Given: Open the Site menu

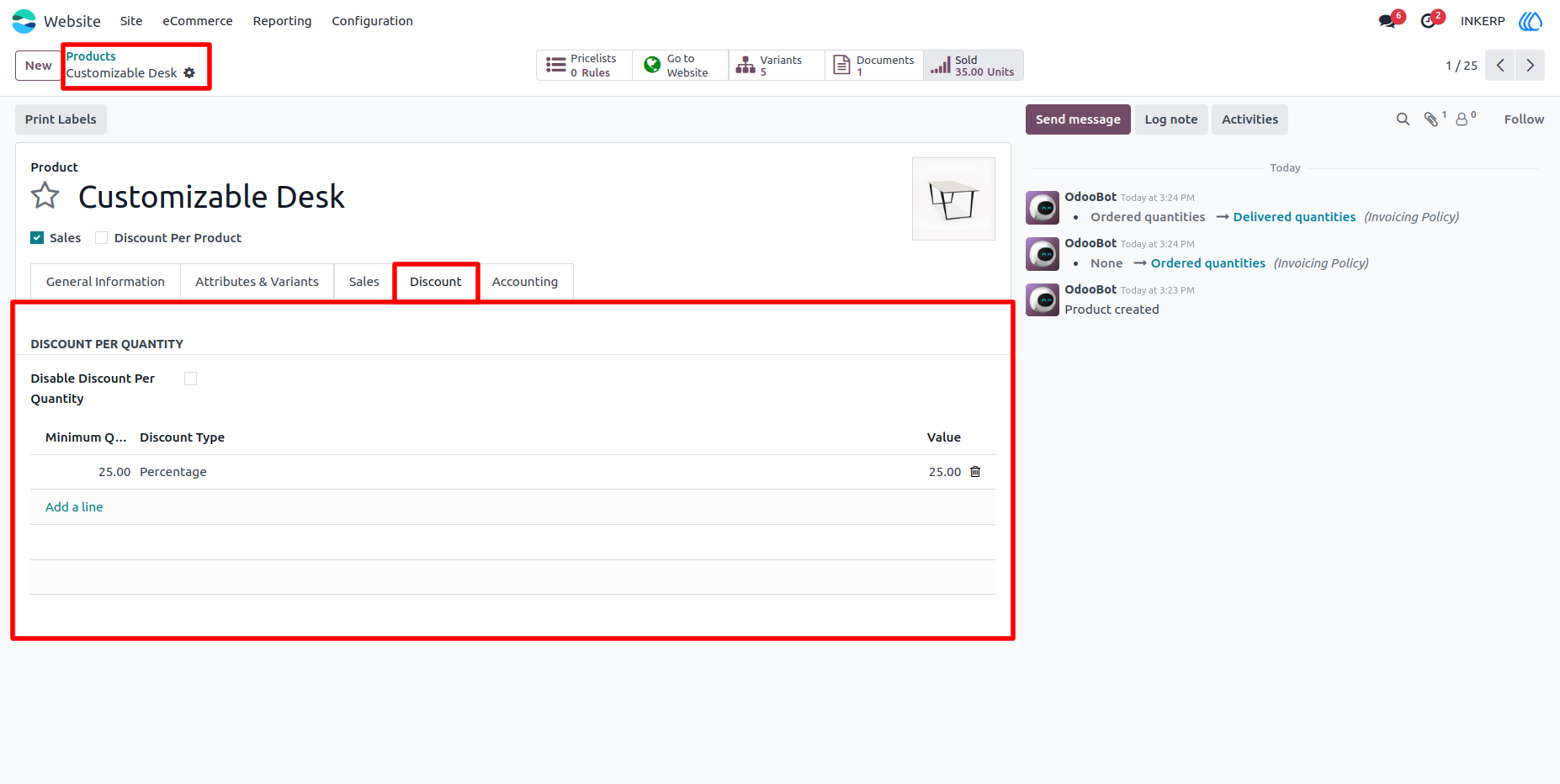Looking at the screenshot, I should 131,21.
